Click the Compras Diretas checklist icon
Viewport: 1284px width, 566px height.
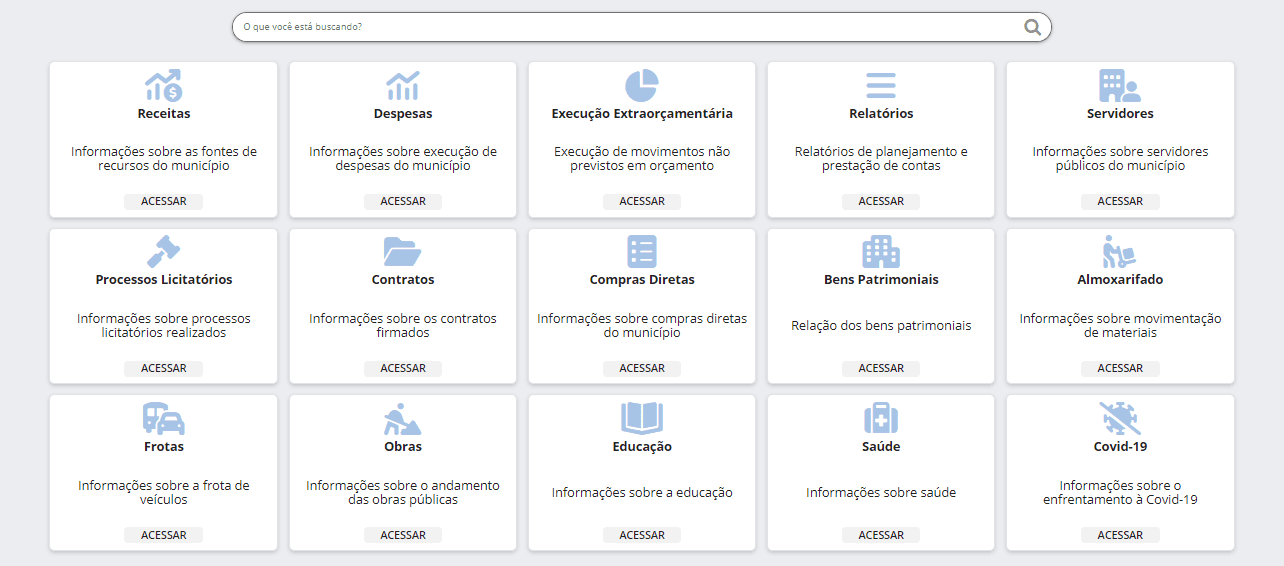[x=641, y=251]
